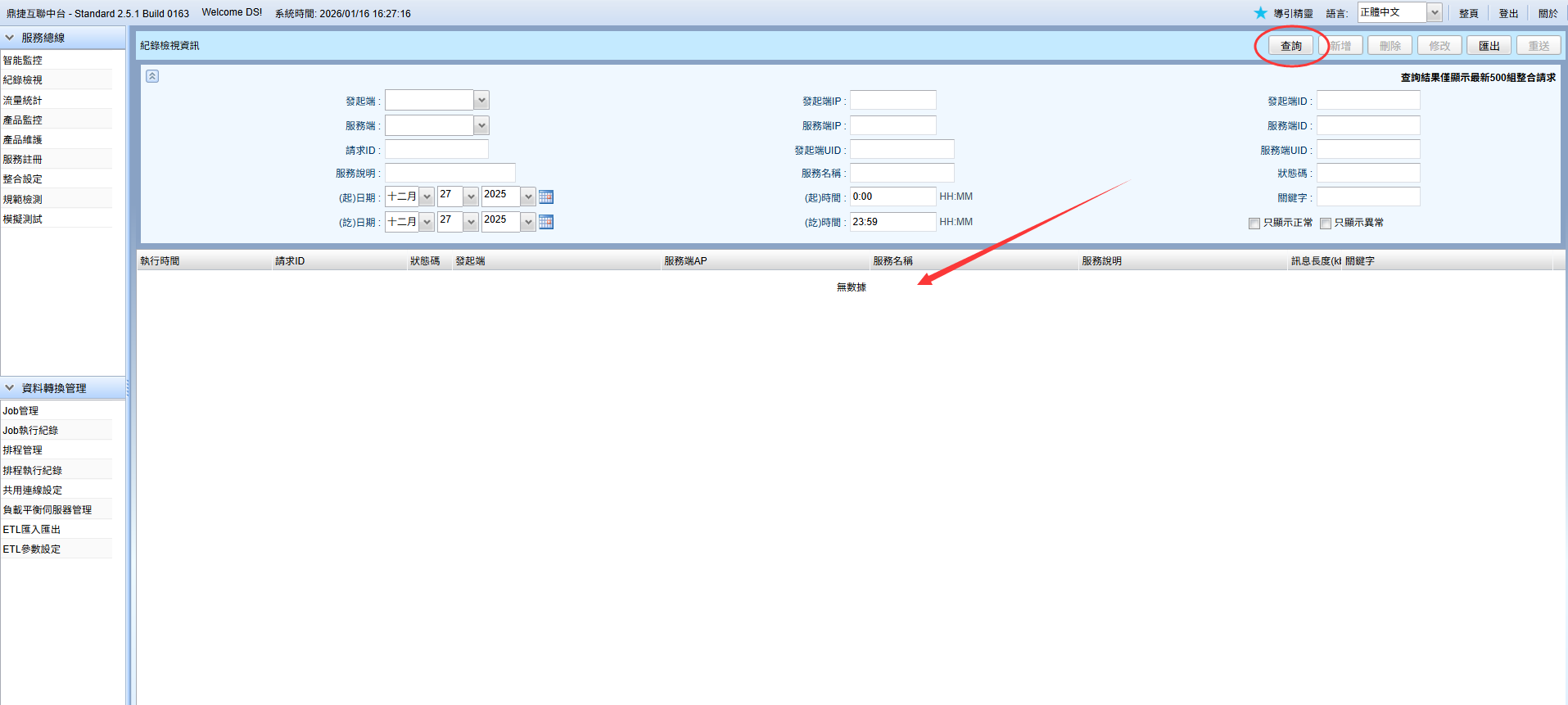Click the start date calendar icon
Viewport: 1568px width, 705px height.
coord(546,197)
